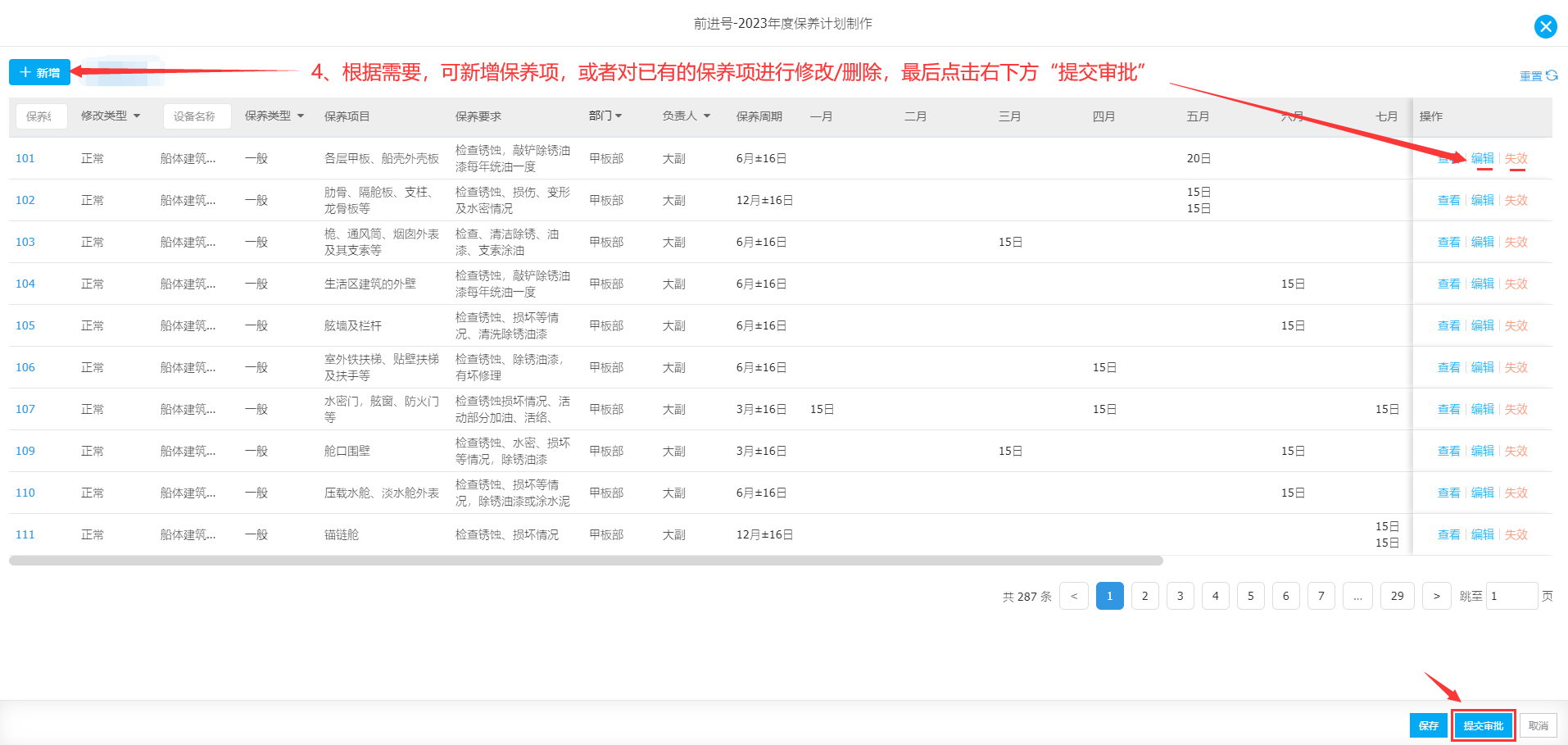Click the reset refresh icon
This screenshot has height=745, width=1568.
click(1552, 75)
